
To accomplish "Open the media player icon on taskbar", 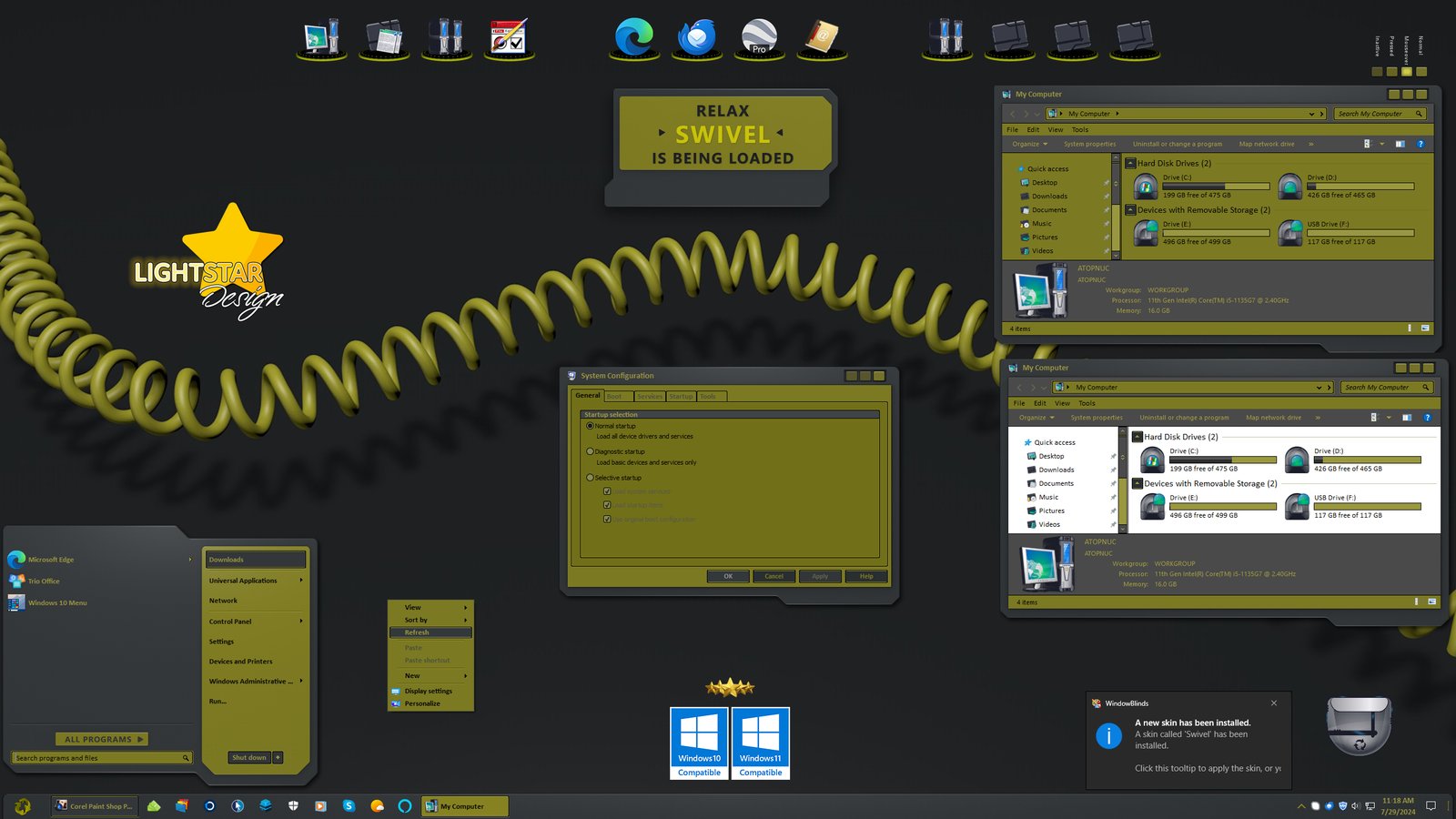I will coord(320,805).
